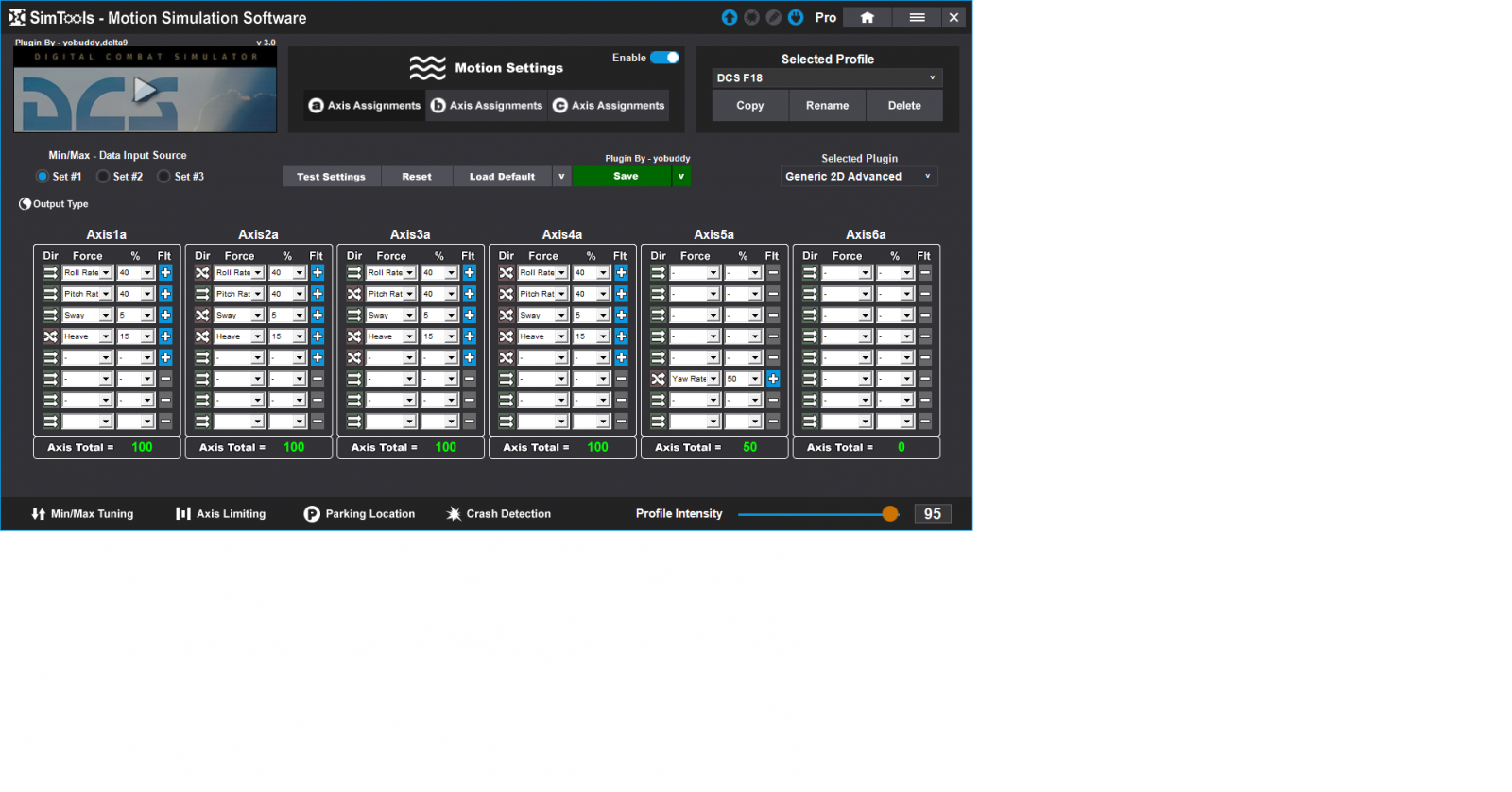Toggle direction for Axis3a Sway row
This screenshot has width=1512, height=792.
click(x=354, y=315)
